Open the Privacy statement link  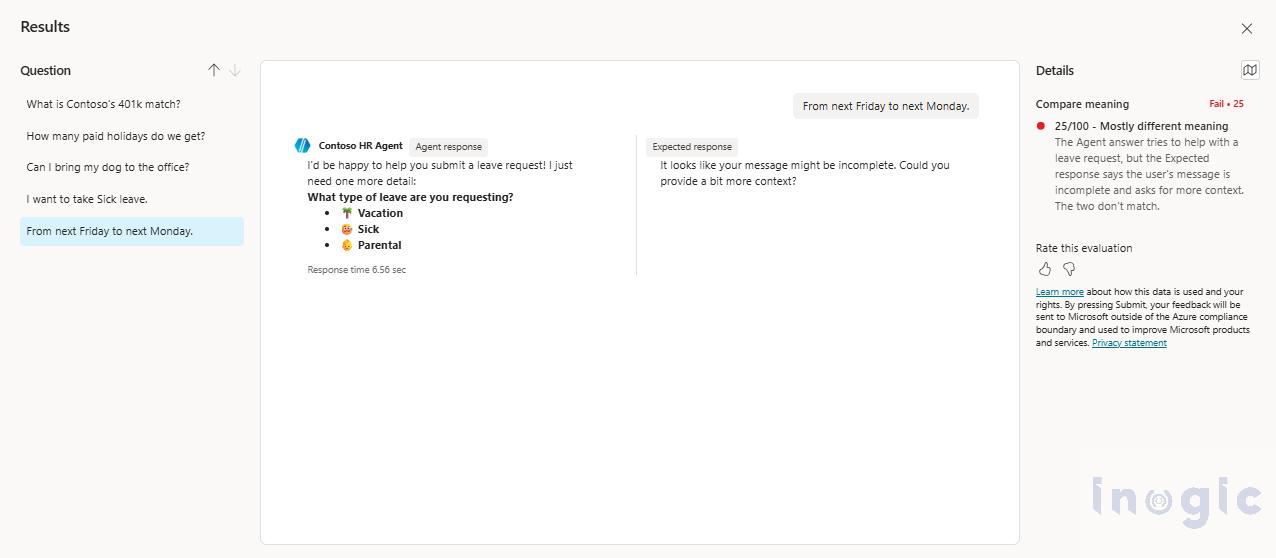pyautogui.click(x=1129, y=343)
